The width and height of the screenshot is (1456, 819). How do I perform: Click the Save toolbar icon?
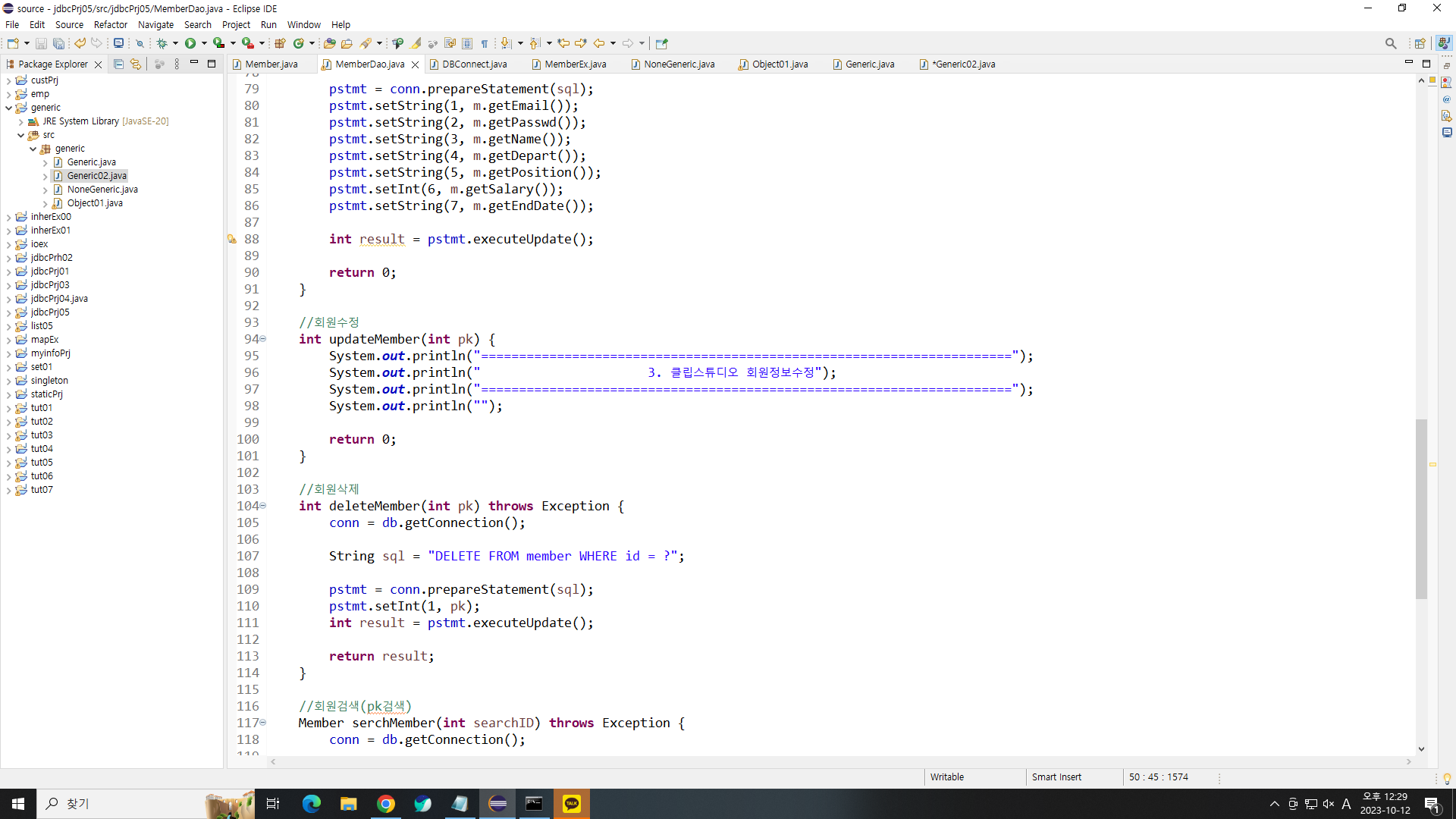(41, 43)
